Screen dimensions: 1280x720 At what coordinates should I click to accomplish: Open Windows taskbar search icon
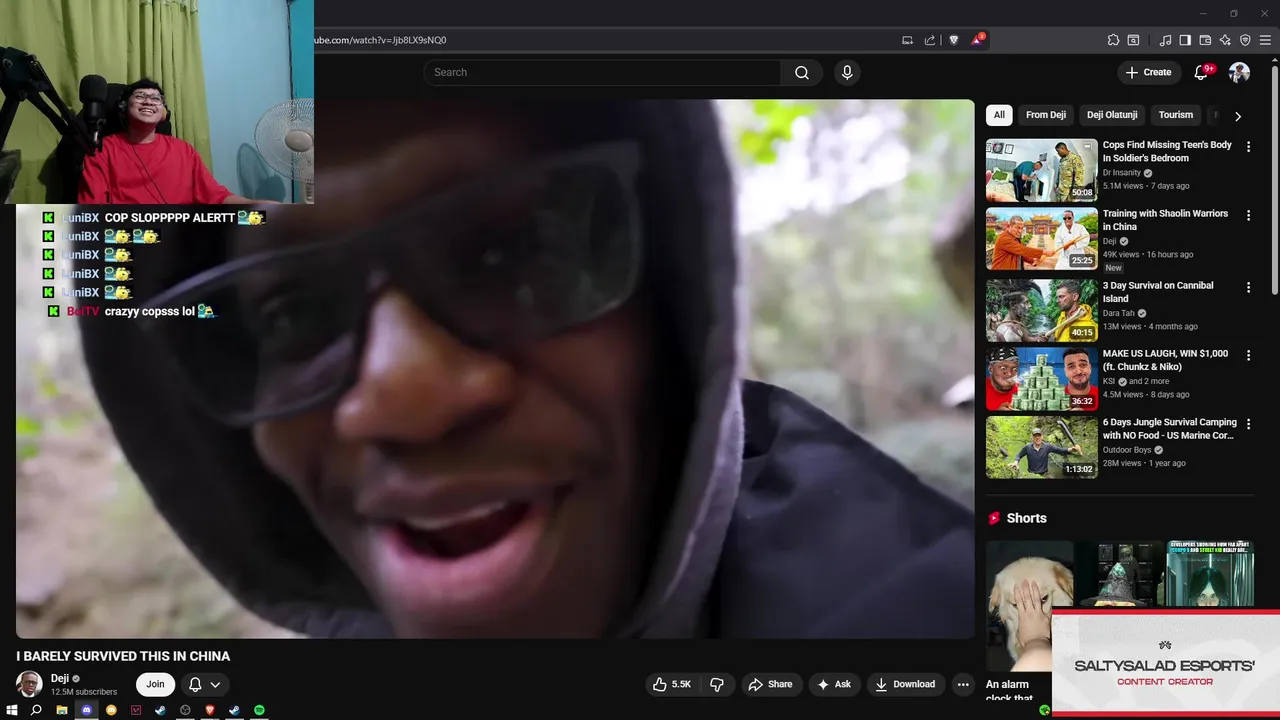(x=36, y=710)
